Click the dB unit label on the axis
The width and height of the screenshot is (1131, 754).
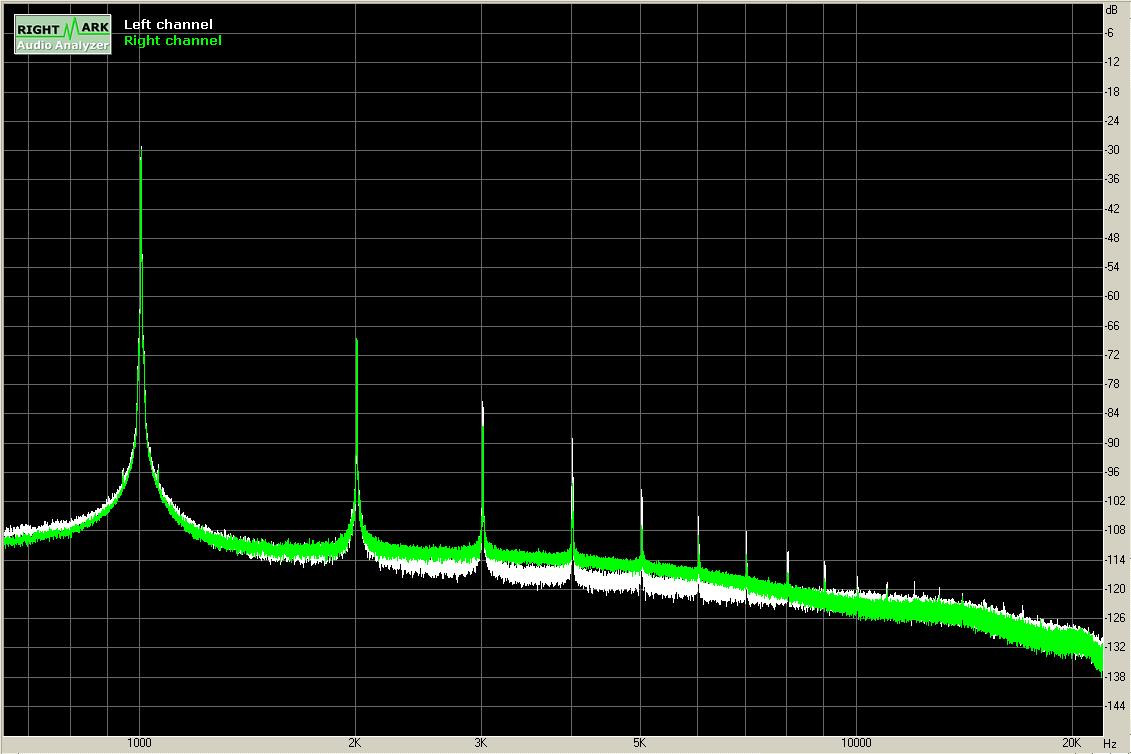tap(1112, 10)
